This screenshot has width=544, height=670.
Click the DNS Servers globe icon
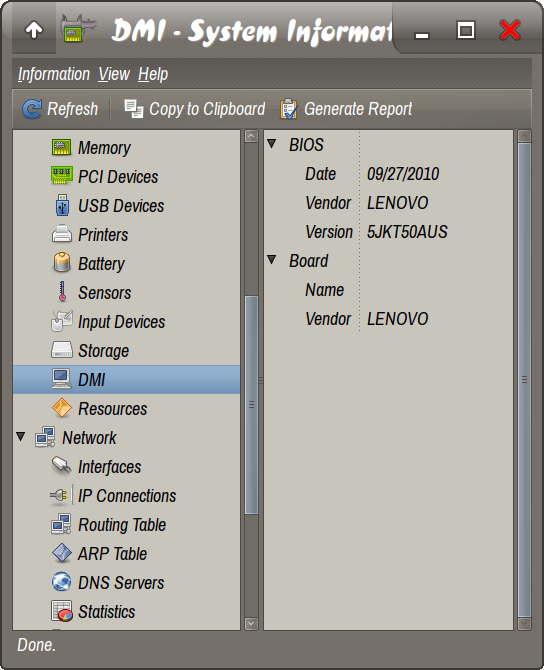pyautogui.click(x=62, y=582)
